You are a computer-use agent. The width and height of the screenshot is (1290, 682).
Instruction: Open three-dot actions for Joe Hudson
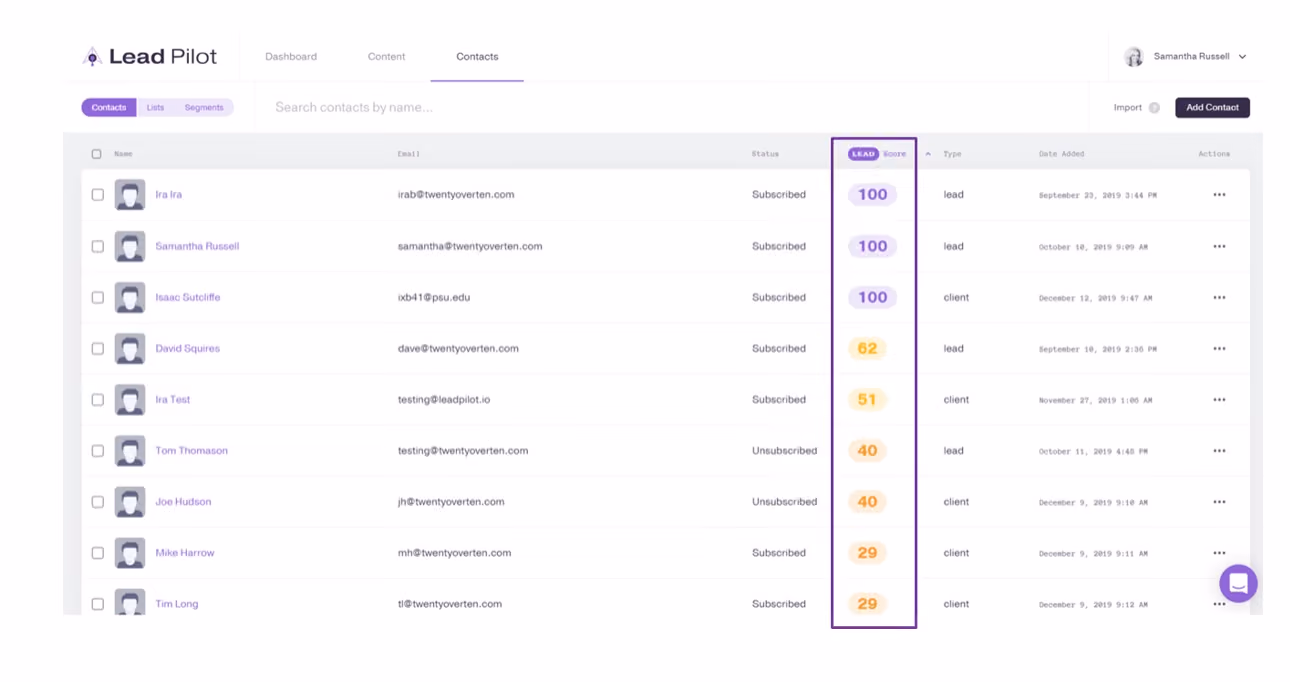1219,502
